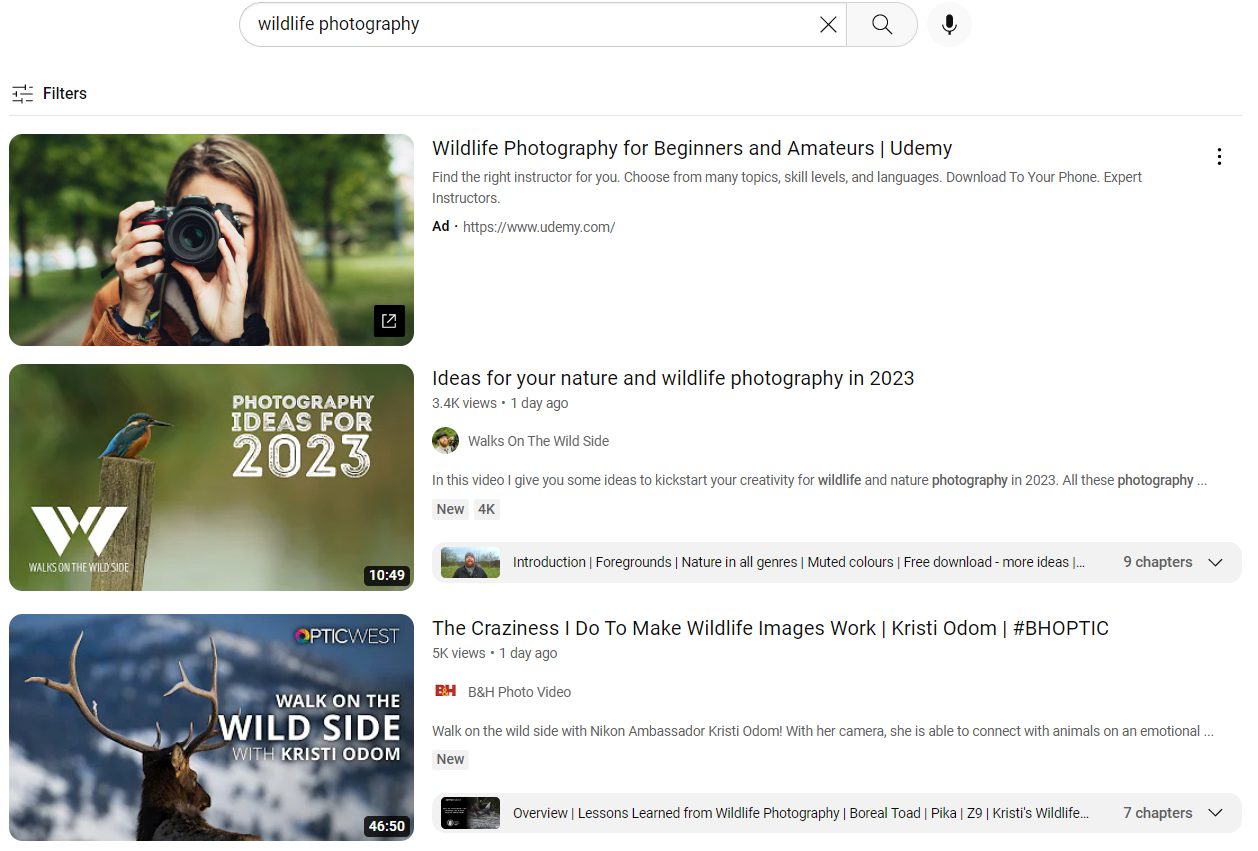
Task: Click the 3.4K views metadata text
Action: point(464,403)
